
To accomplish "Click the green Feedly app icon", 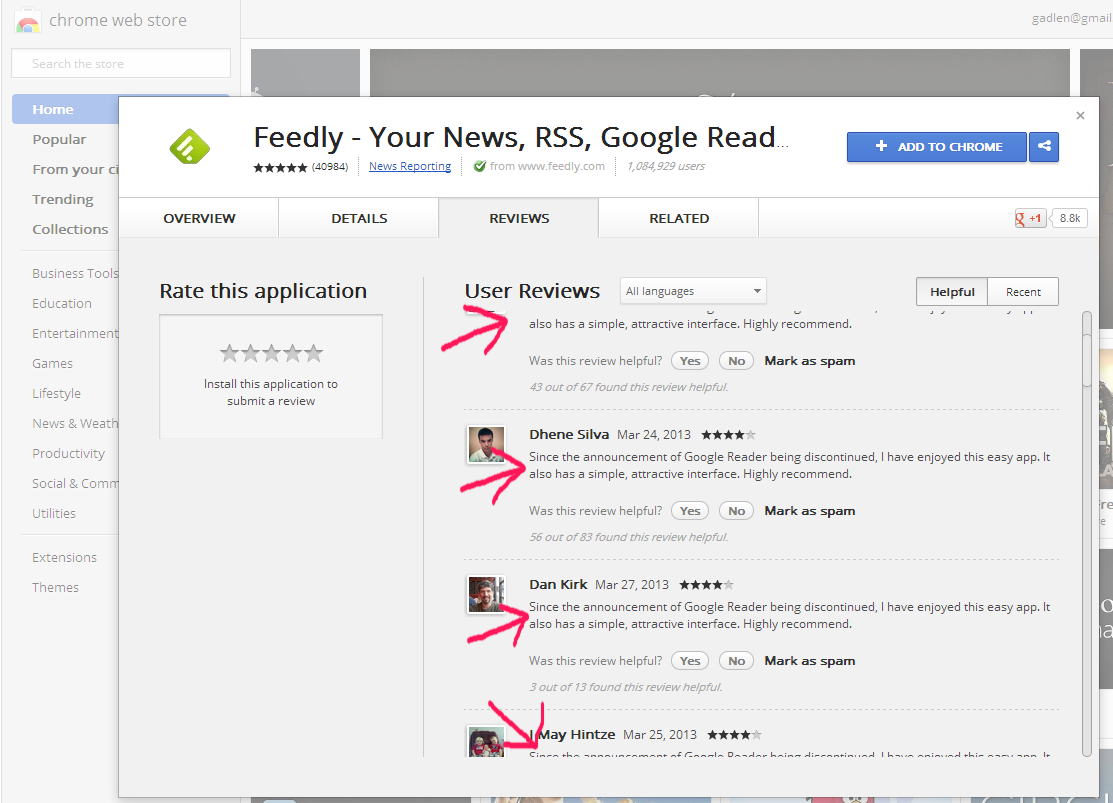I will coord(190,146).
